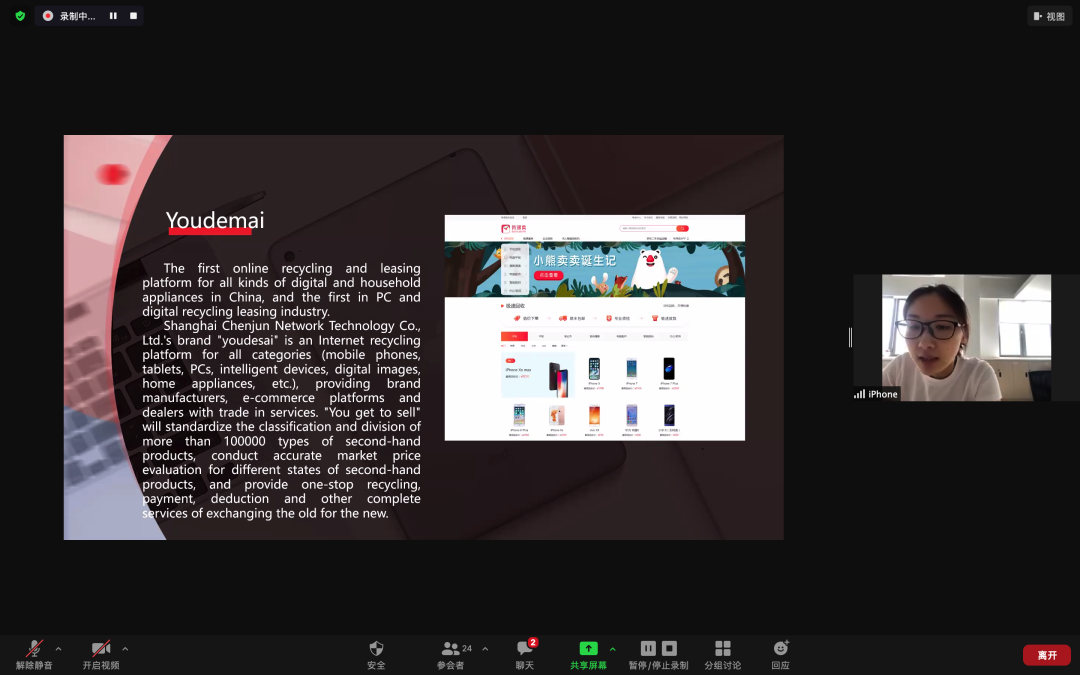1080x675 pixels.
Task: Expand the share screen options arrow
Action: [612, 649]
